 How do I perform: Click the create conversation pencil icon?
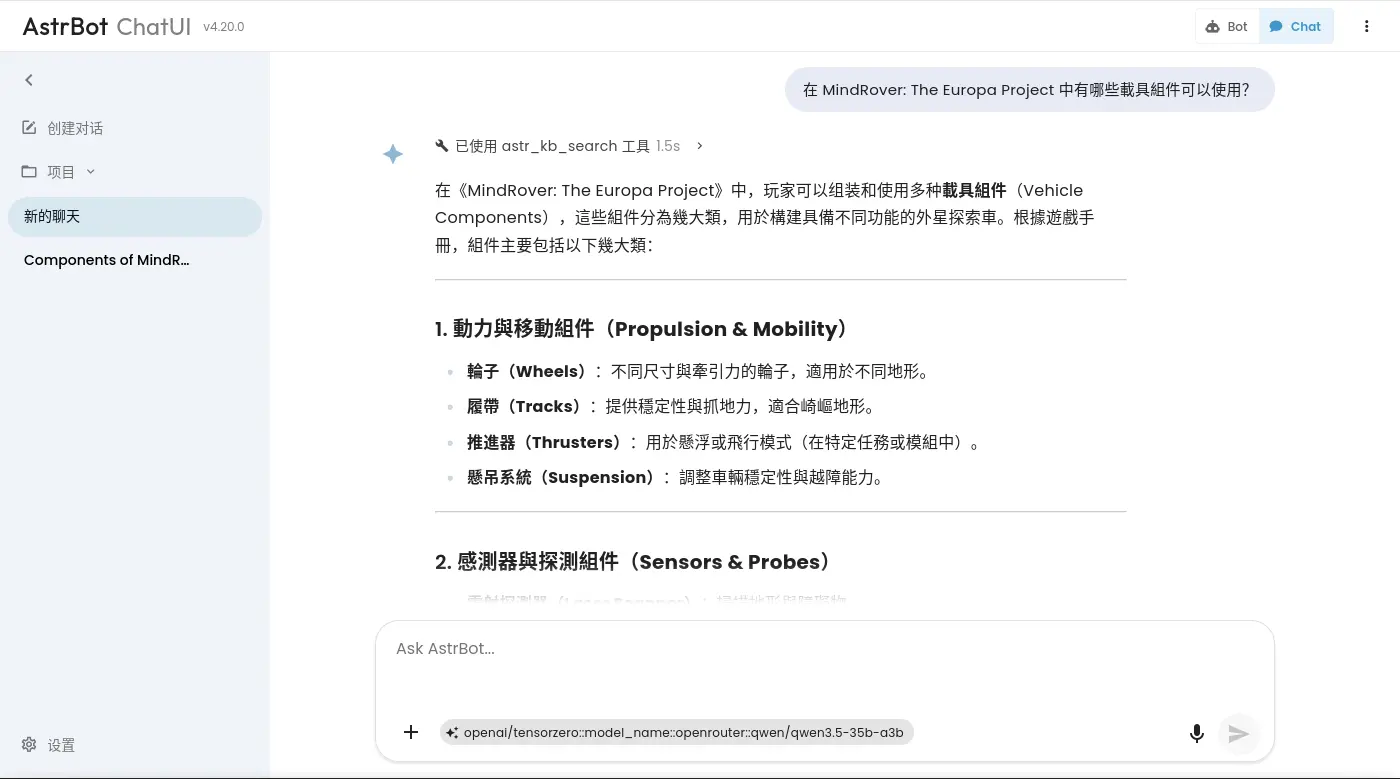click(x=29, y=128)
